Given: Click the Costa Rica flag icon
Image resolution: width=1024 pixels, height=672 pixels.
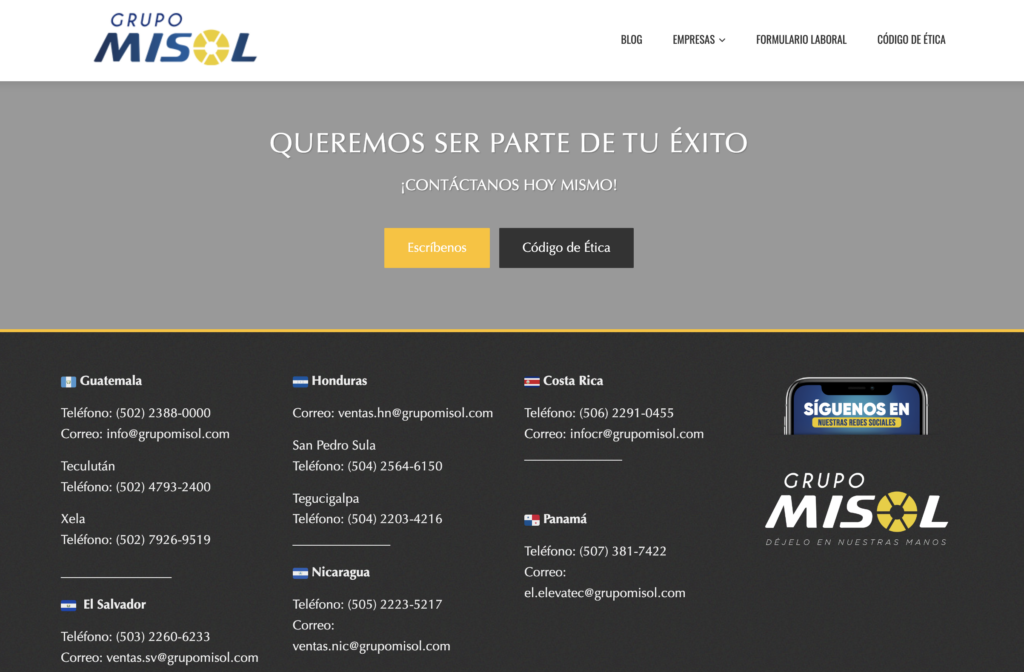Looking at the screenshot, I should coord(532,381).
